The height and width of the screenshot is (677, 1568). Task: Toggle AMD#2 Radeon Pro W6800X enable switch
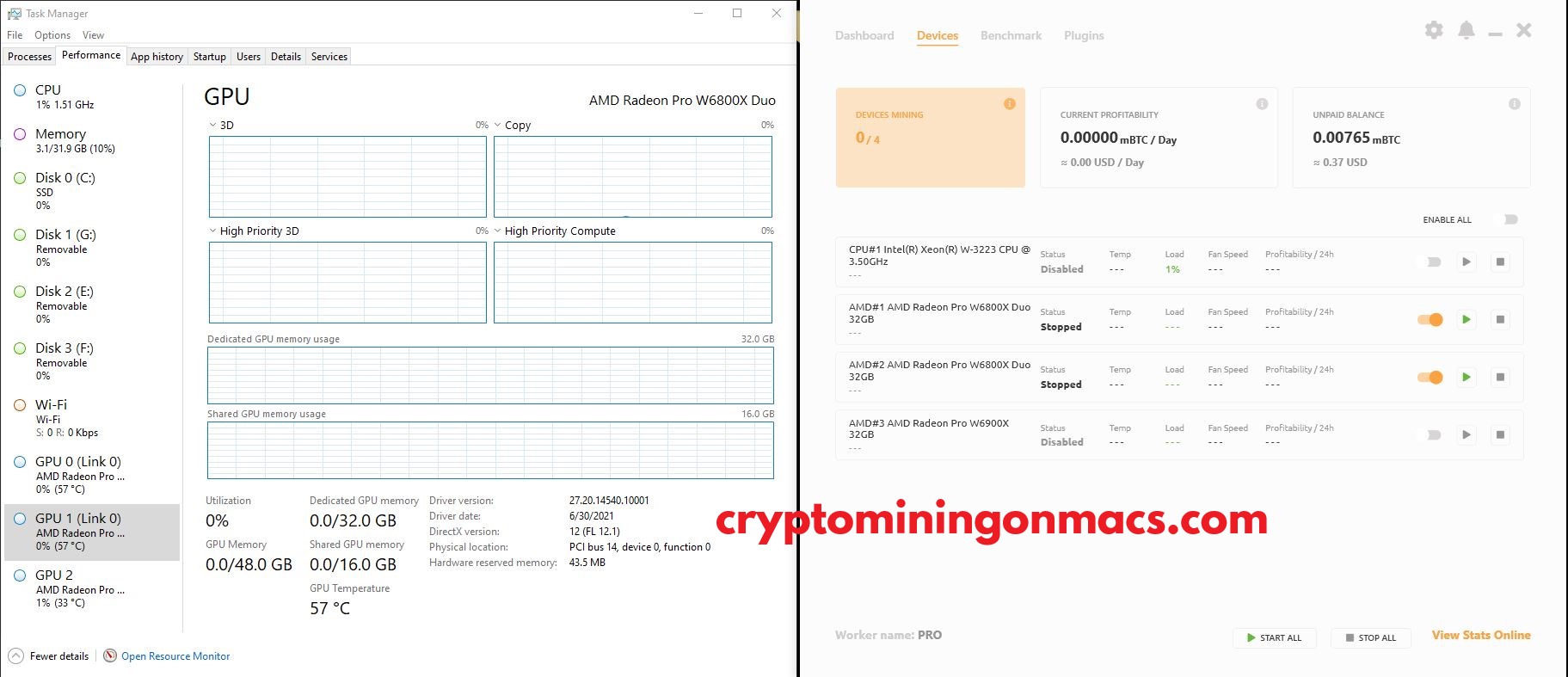click(x=1430, y=377)
